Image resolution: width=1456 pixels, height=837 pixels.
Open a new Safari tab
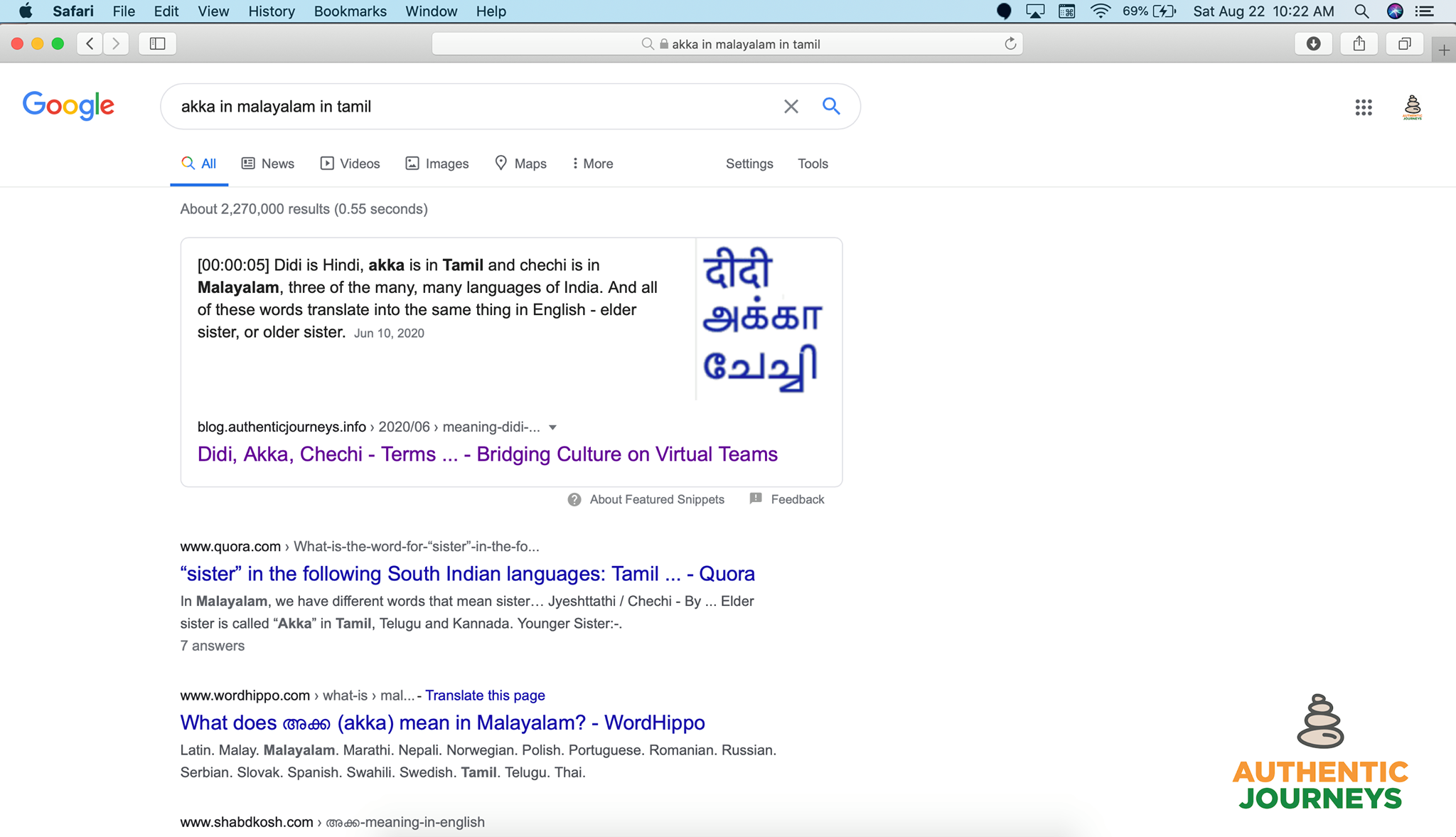point(1444,50)
